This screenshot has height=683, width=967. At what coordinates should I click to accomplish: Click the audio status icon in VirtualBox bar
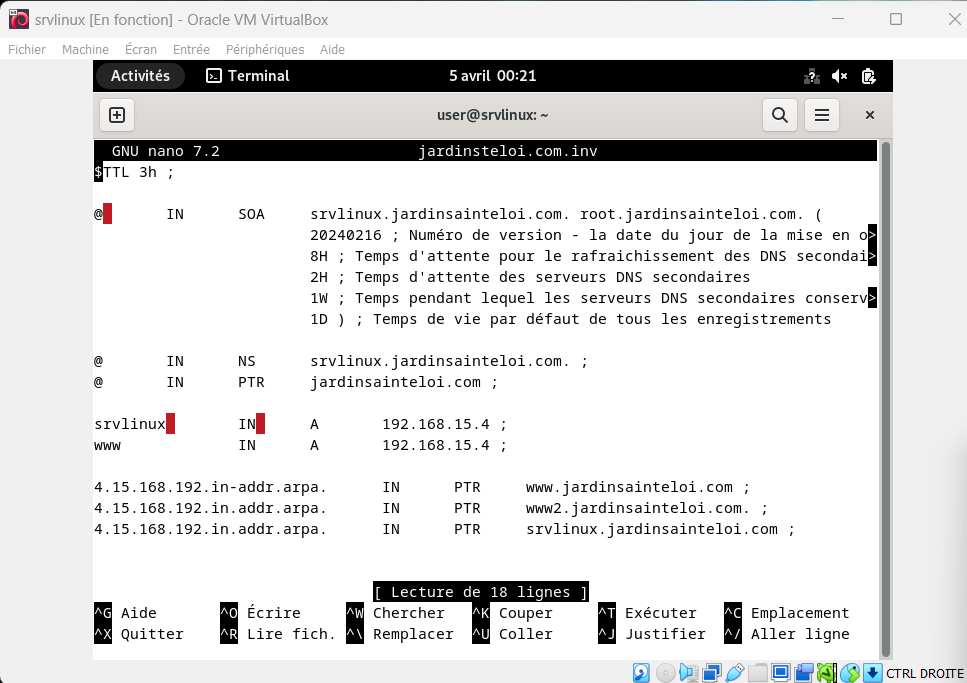(x=688, y=672)
